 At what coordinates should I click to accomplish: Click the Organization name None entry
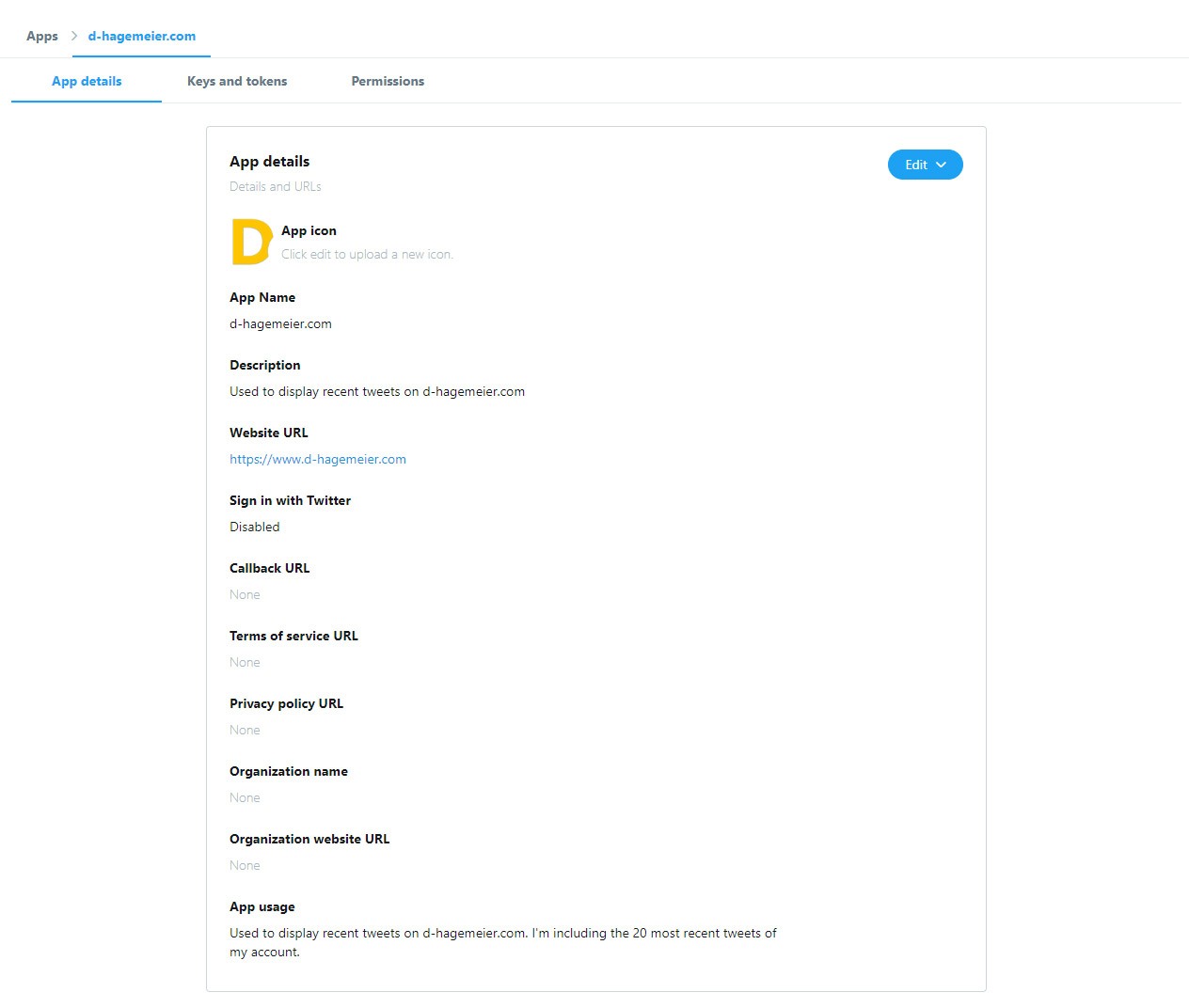pos(245,797)
